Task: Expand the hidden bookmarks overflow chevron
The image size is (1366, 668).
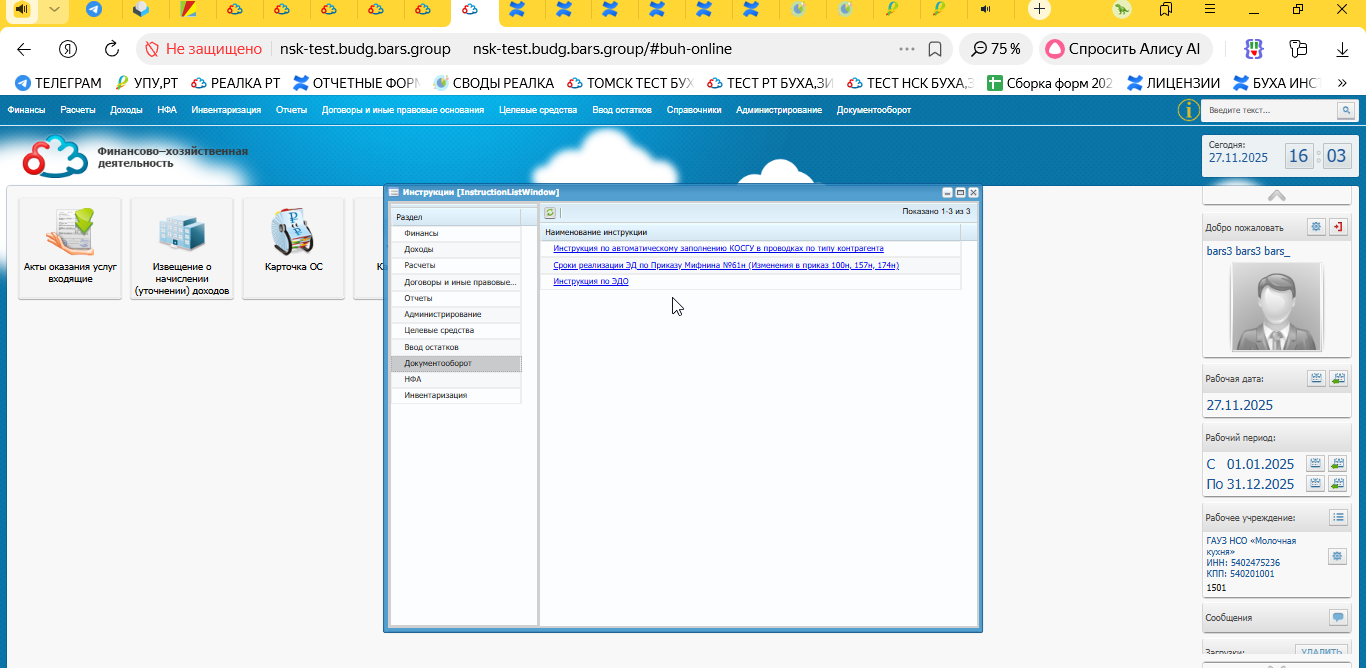Action: click(x=1341, y=83)
